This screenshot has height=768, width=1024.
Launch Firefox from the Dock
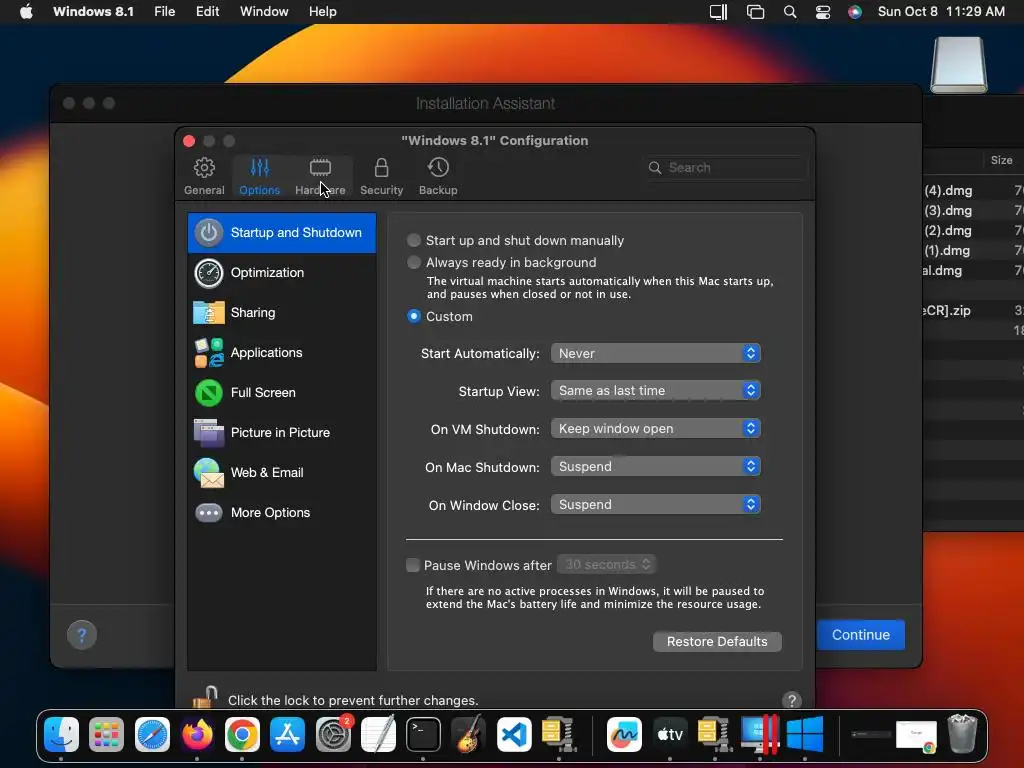coord(197,735)
